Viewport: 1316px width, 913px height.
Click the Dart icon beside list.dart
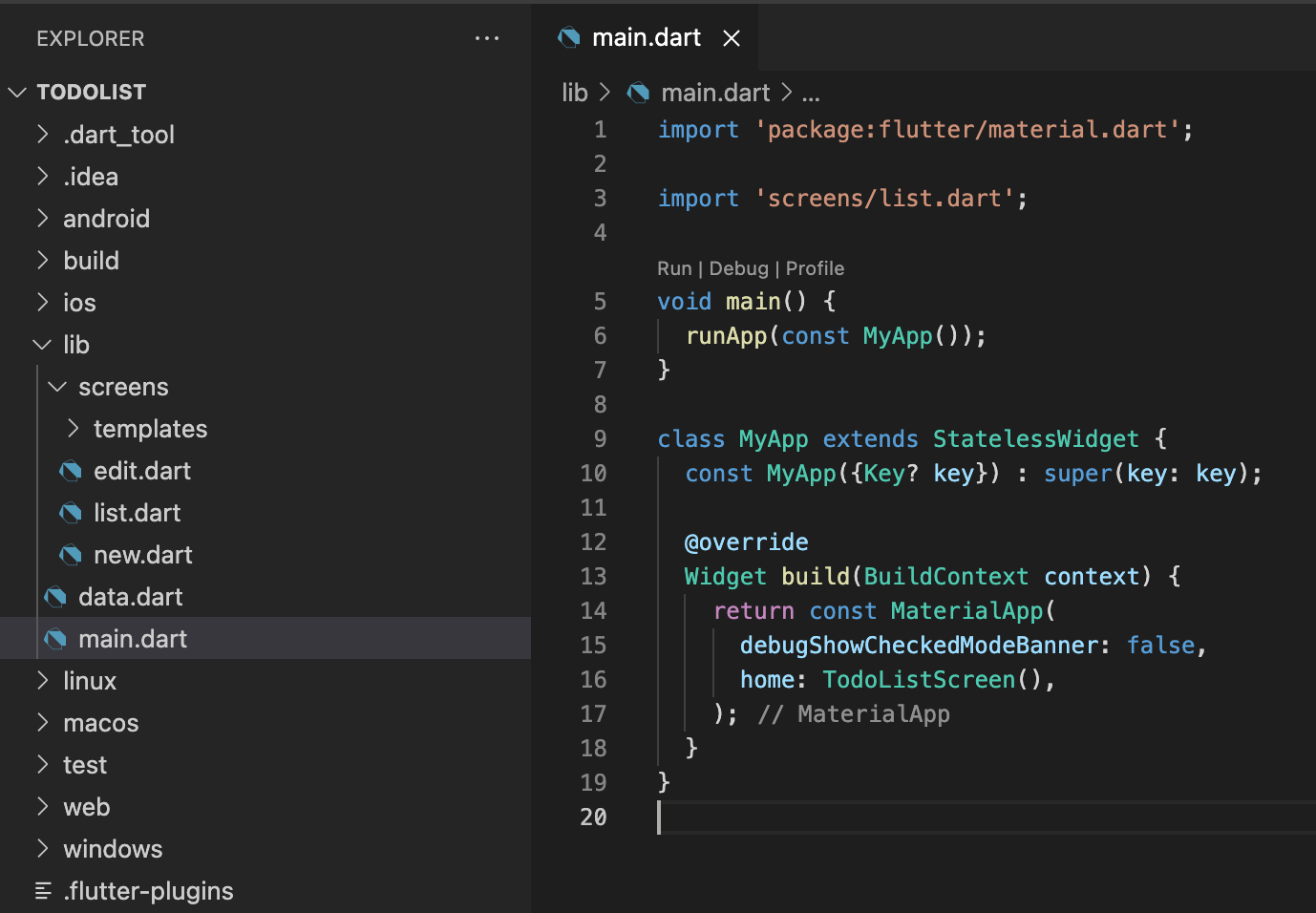coord(71,513)
